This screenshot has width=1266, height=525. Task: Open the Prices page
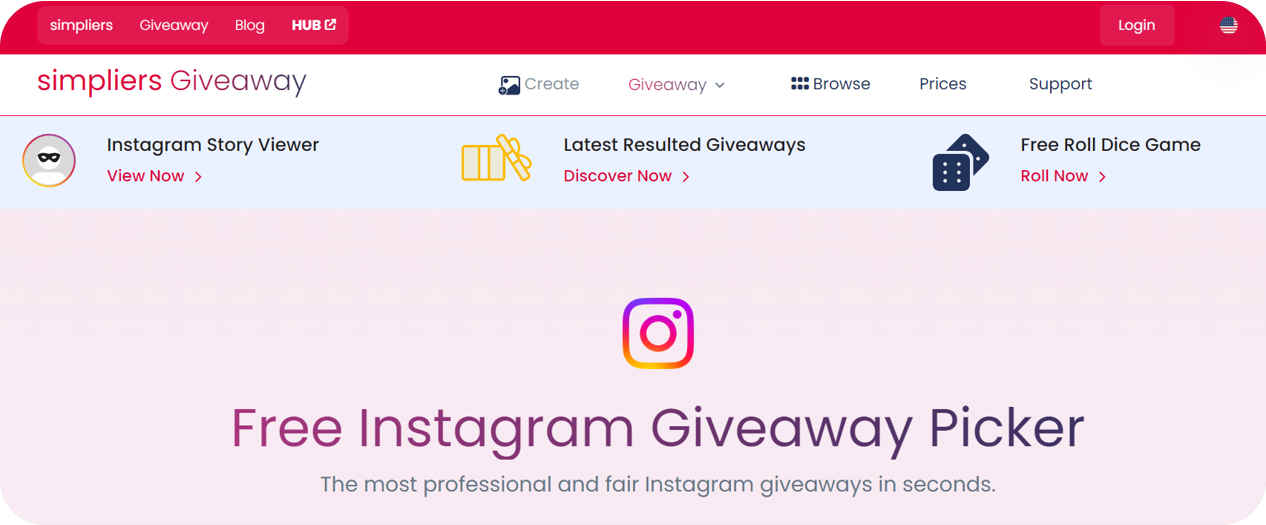click(x=943, y=84)
